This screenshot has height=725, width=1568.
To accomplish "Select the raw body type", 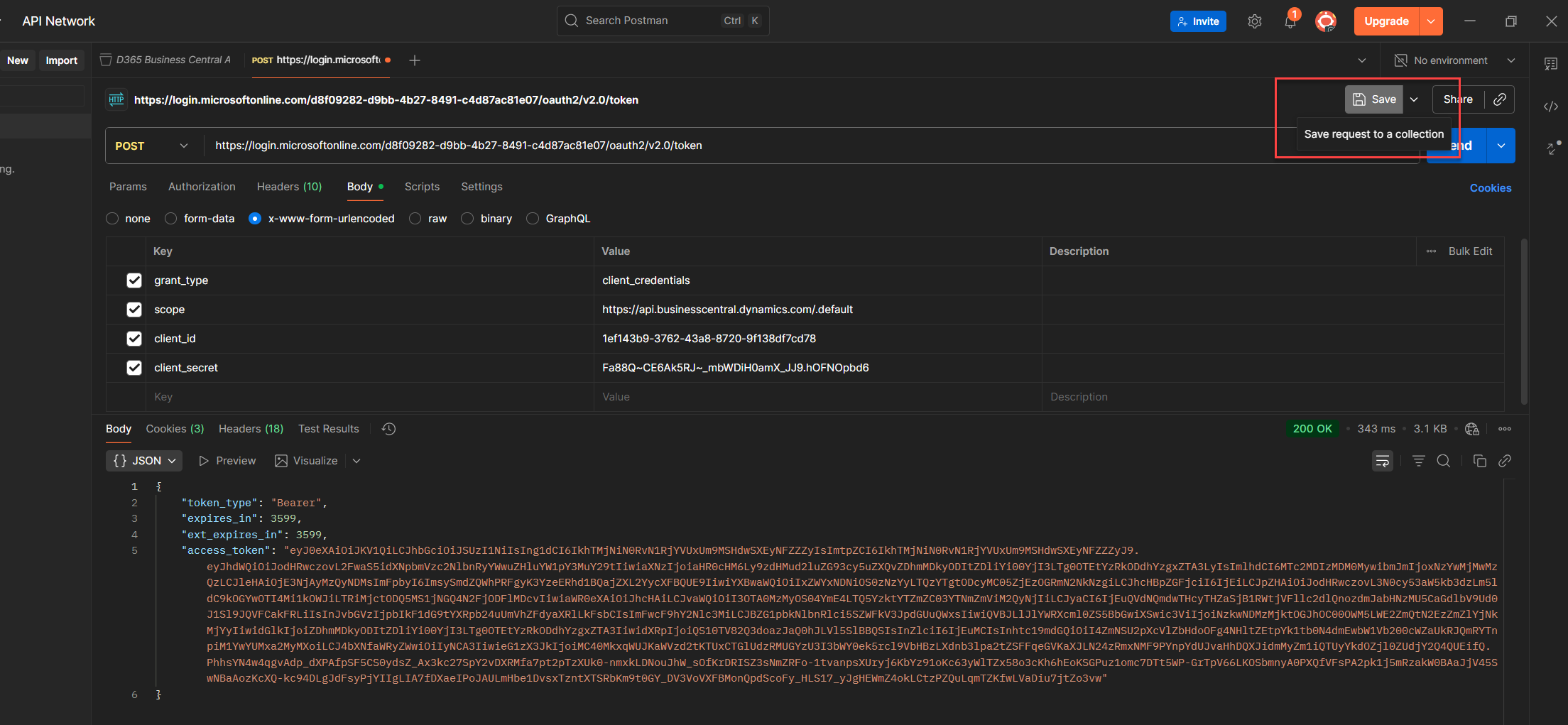I will [x=415, y=219].
